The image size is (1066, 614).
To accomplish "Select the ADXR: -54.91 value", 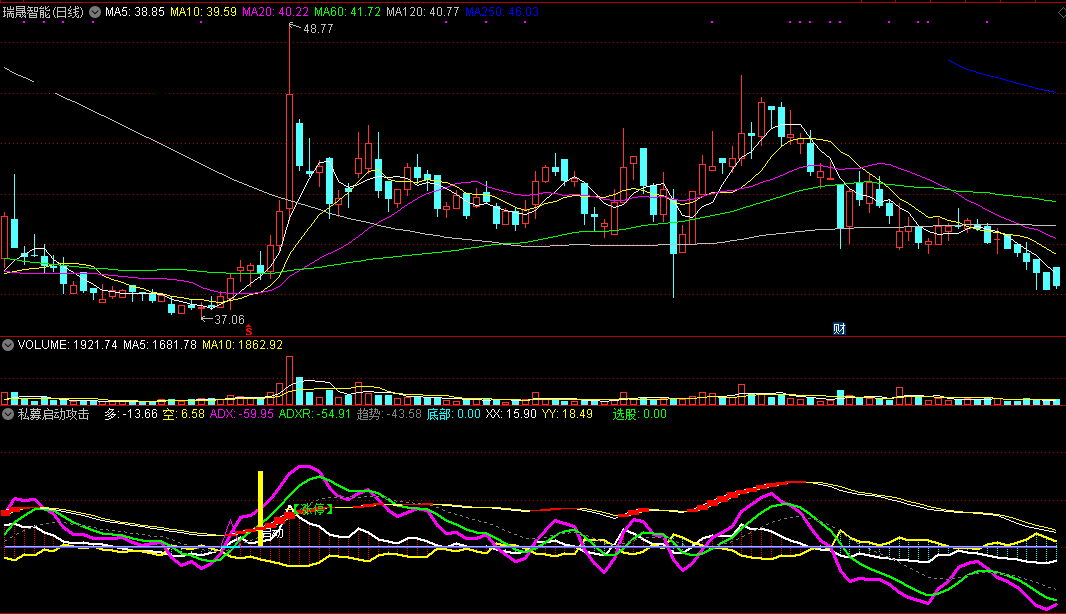I will 315,413.
